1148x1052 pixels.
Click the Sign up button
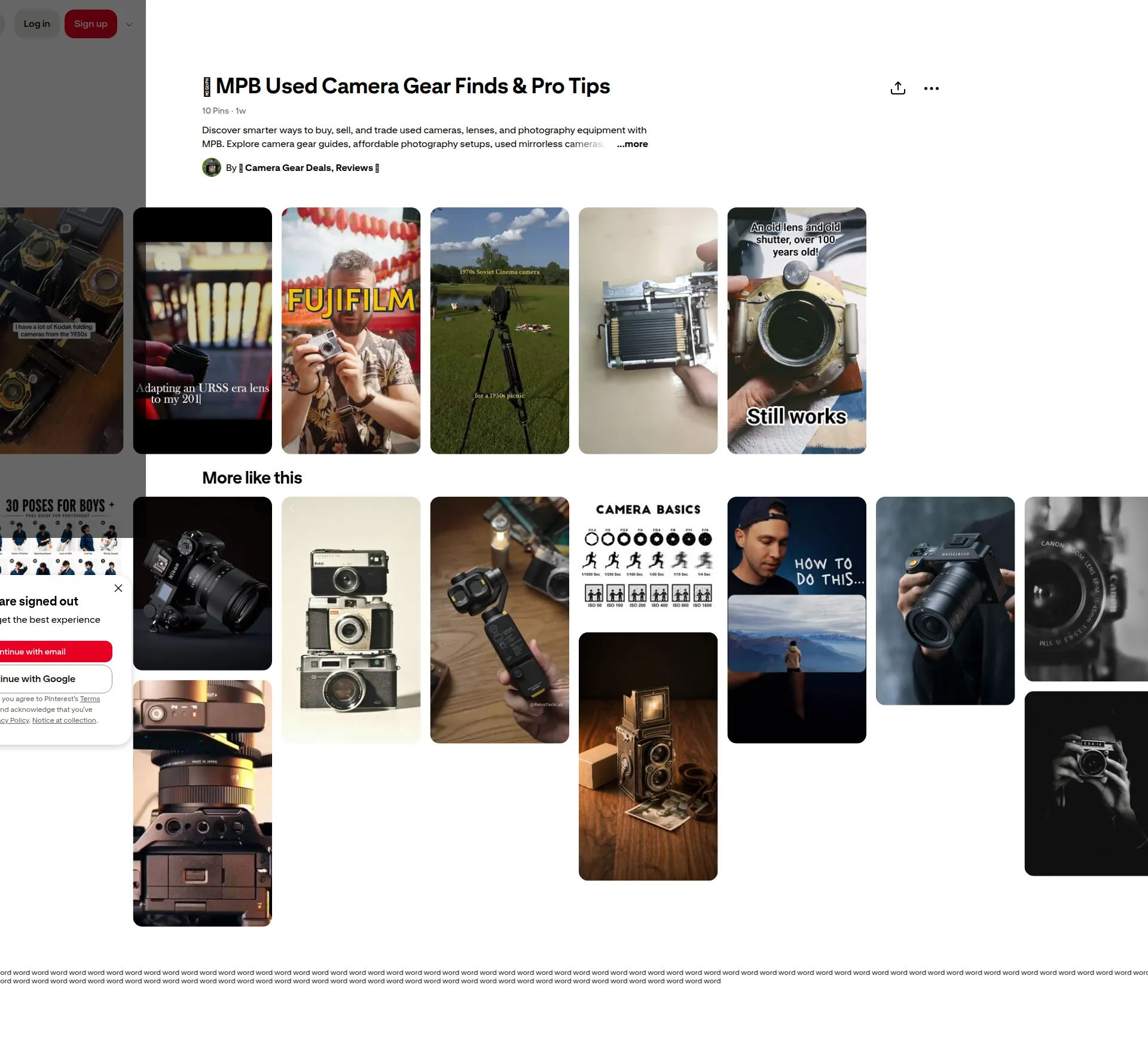point(91,24)
